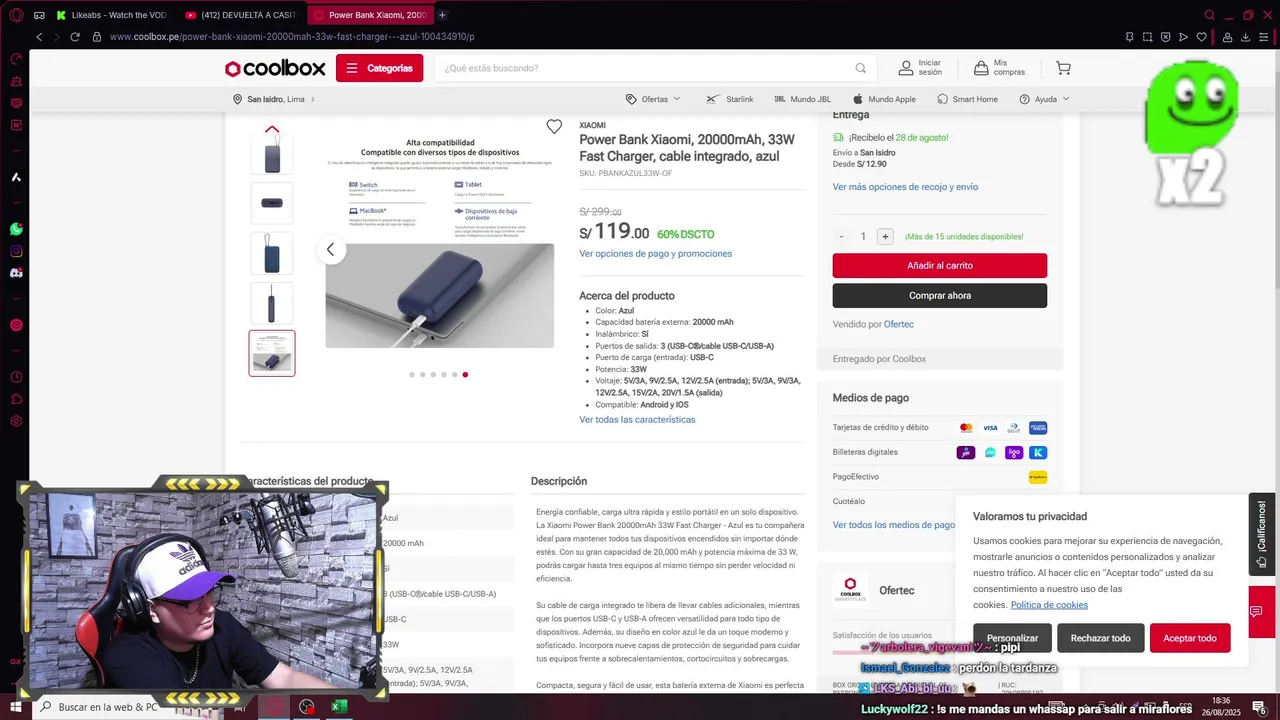
Task: Open 'Ver más opciones de recojo y envío'
Action: [905, 187]
